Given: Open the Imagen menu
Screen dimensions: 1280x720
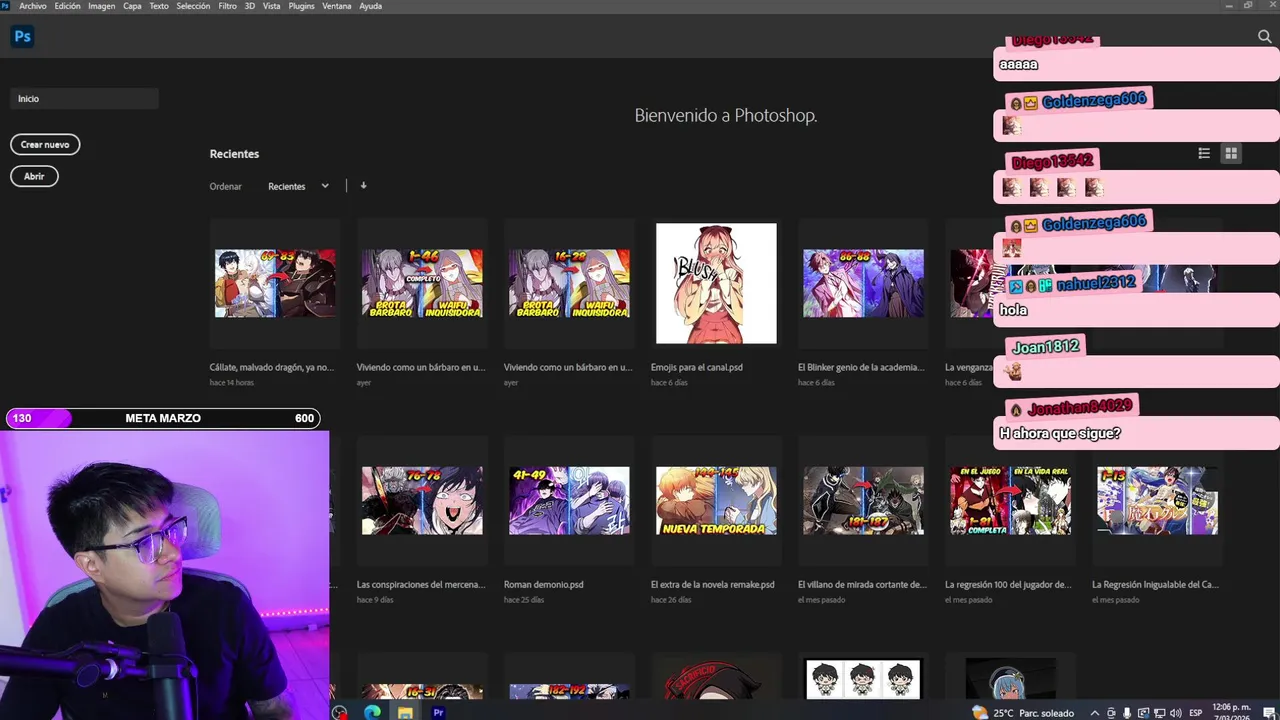Looking at the screenshot, I should point(101,6).
